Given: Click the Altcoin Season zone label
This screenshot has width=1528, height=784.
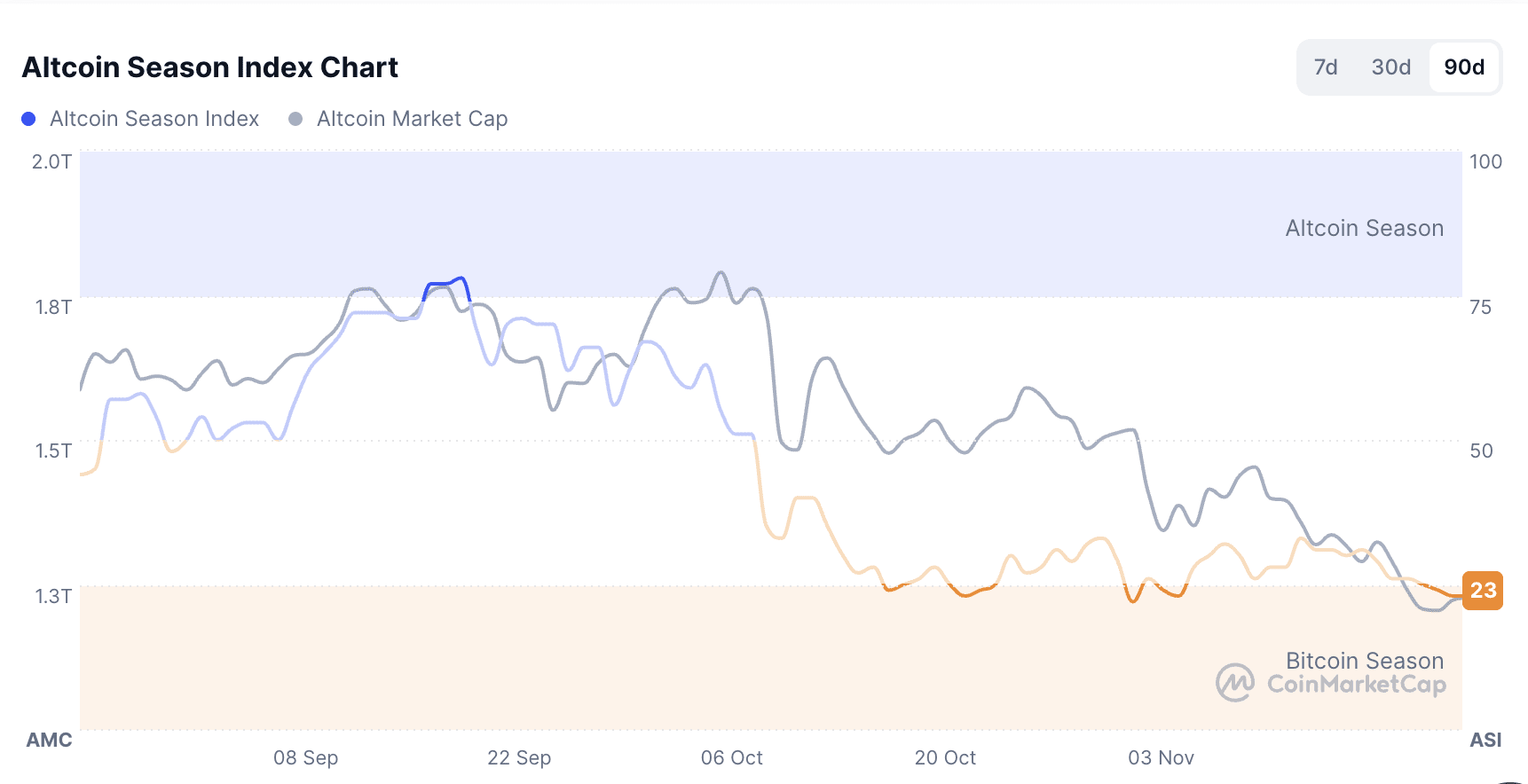Looking at the screenshot, I should pos(1364,229).
